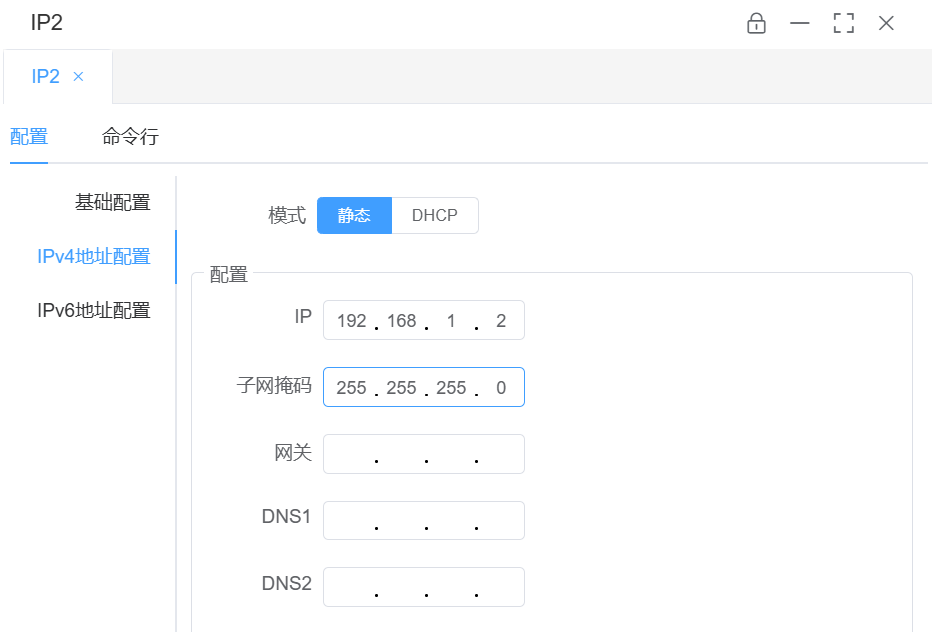The height and width of the screenshot is (632, 932).
Task: Click IP second octet 168
Action: click(x=402, y=321)
